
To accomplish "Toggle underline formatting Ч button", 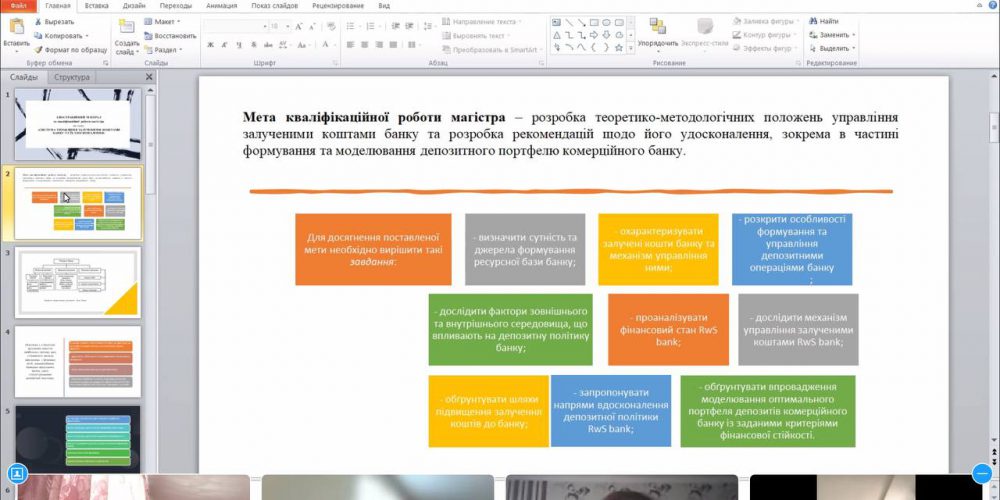I will coord(236,45).
